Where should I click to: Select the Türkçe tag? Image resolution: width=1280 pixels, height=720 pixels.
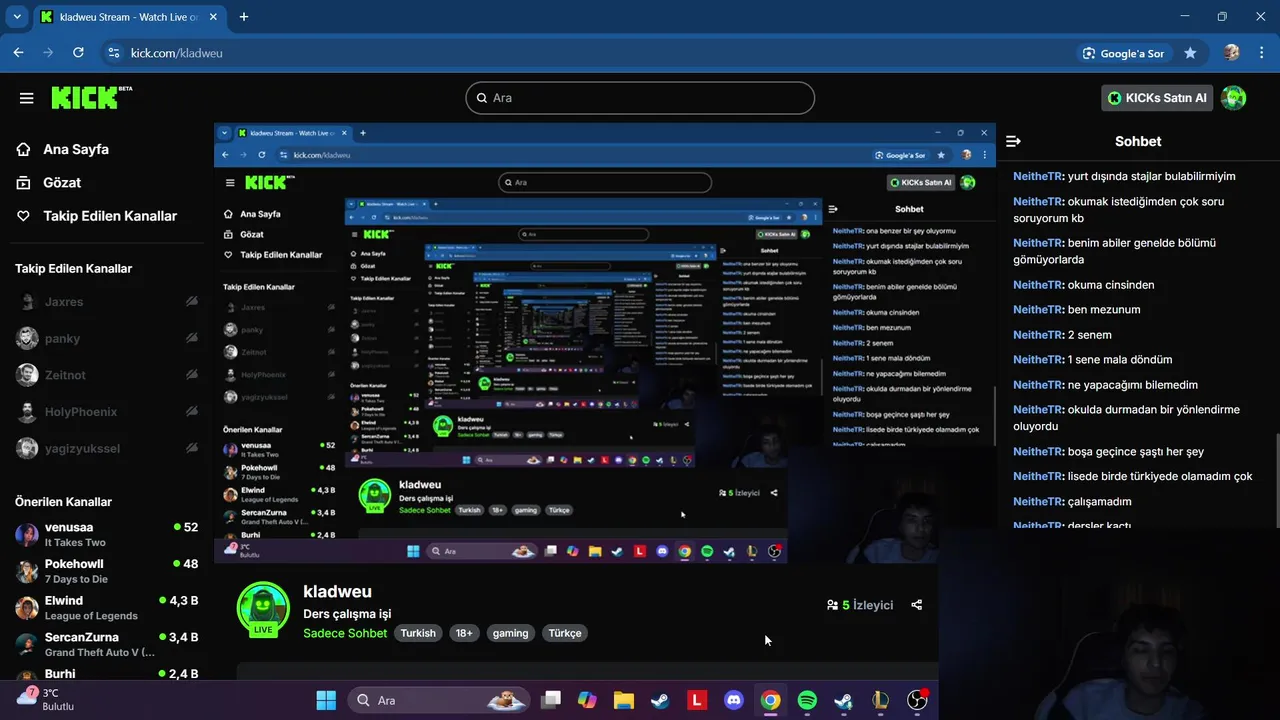coord(565,633)
